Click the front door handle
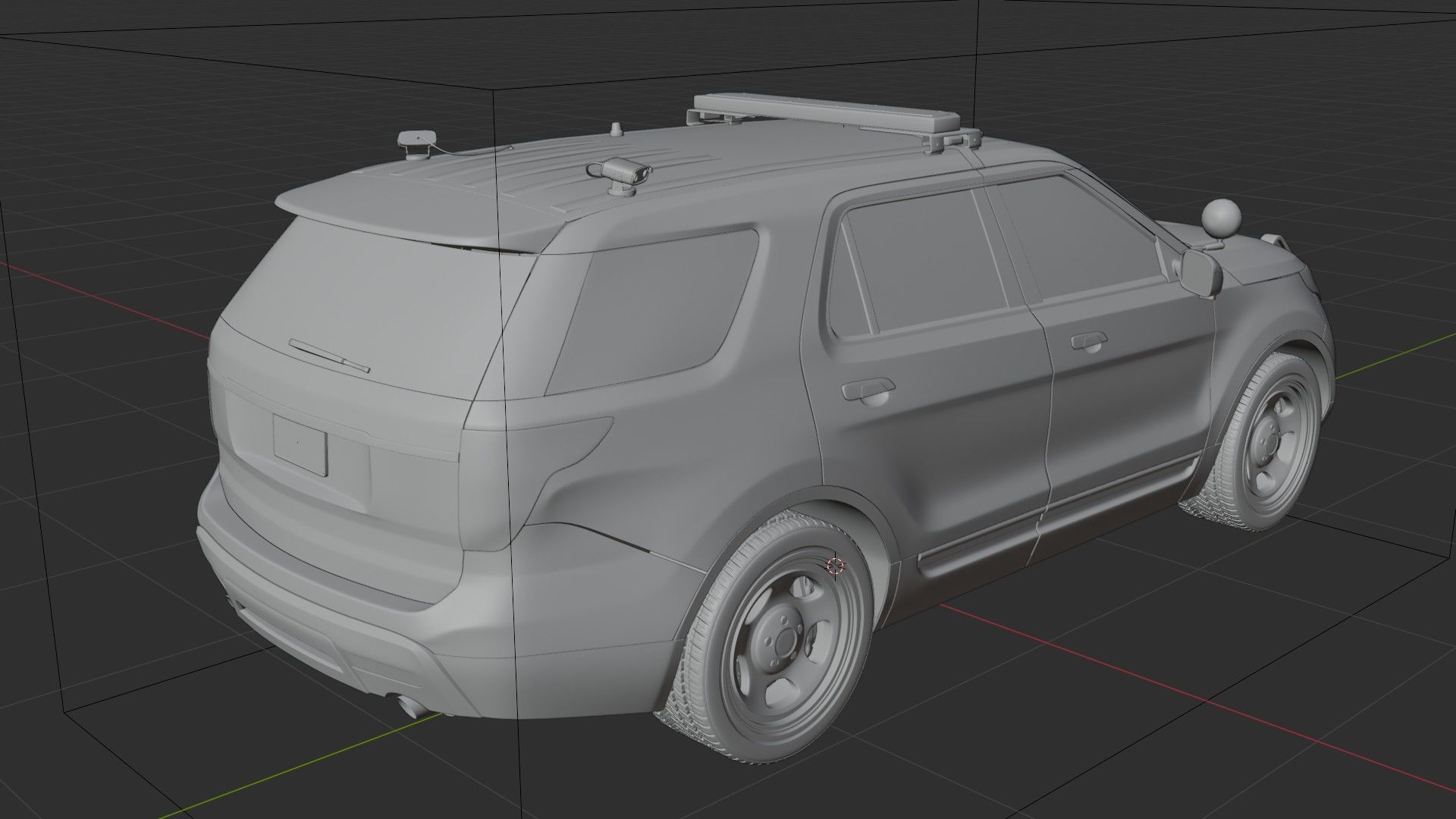Image resolution: width=1456 pixels, height=819 pixels. (1088, 341)
